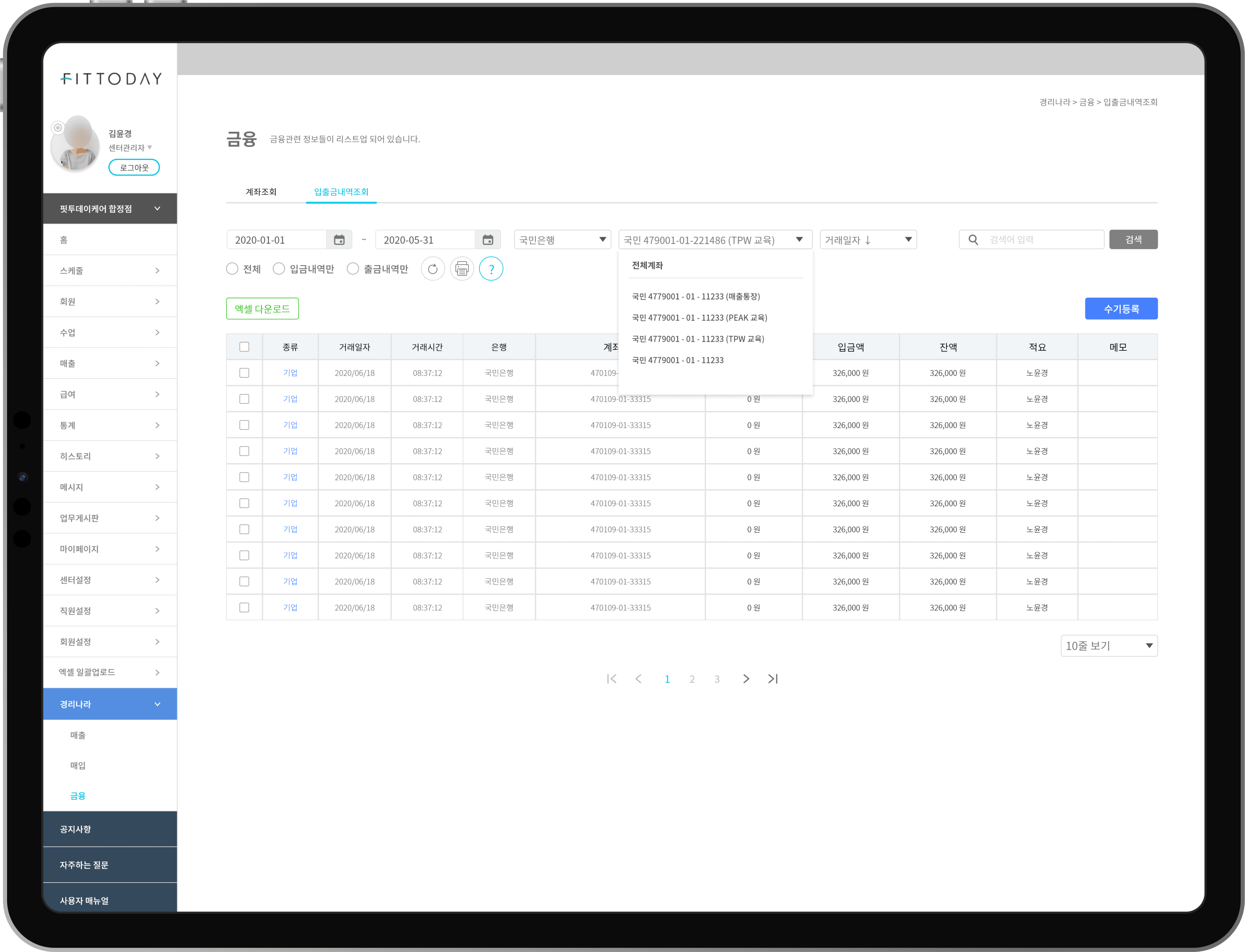Go to previous page arrow
Viewport: 1245px width, 952px height.
[638, 679]
